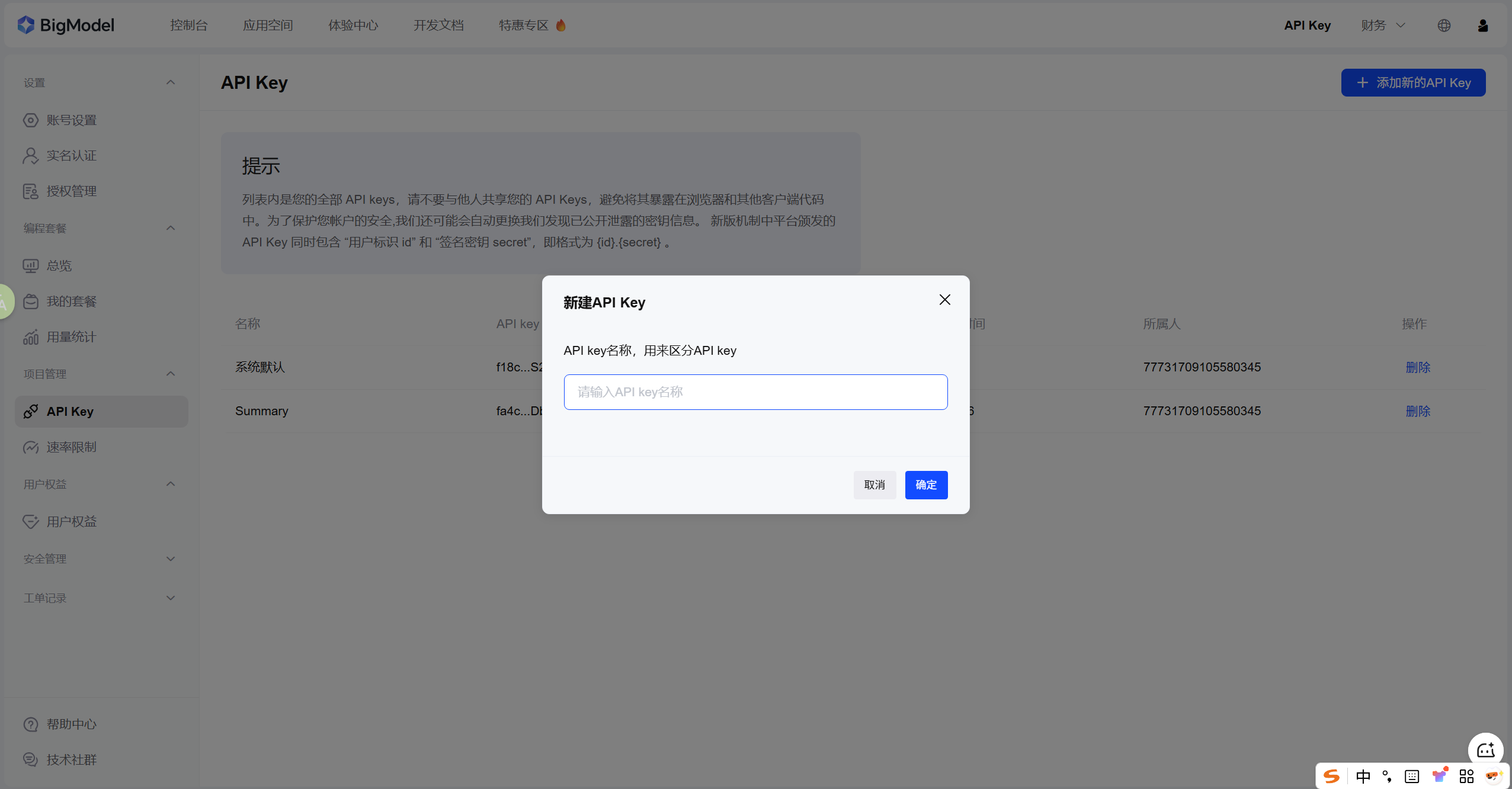
Task: Select the 我的套餐 briefcase icon
Action: tap(31, 301)
